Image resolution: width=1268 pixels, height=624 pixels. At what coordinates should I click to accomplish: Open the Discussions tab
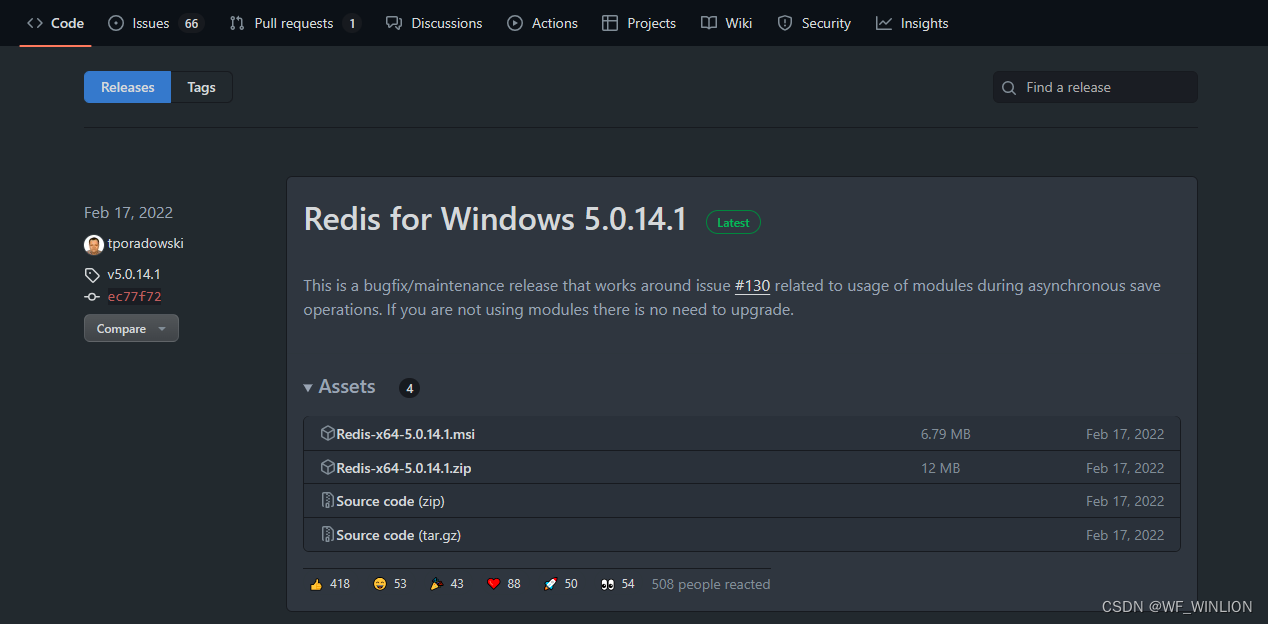click(434, 23)
